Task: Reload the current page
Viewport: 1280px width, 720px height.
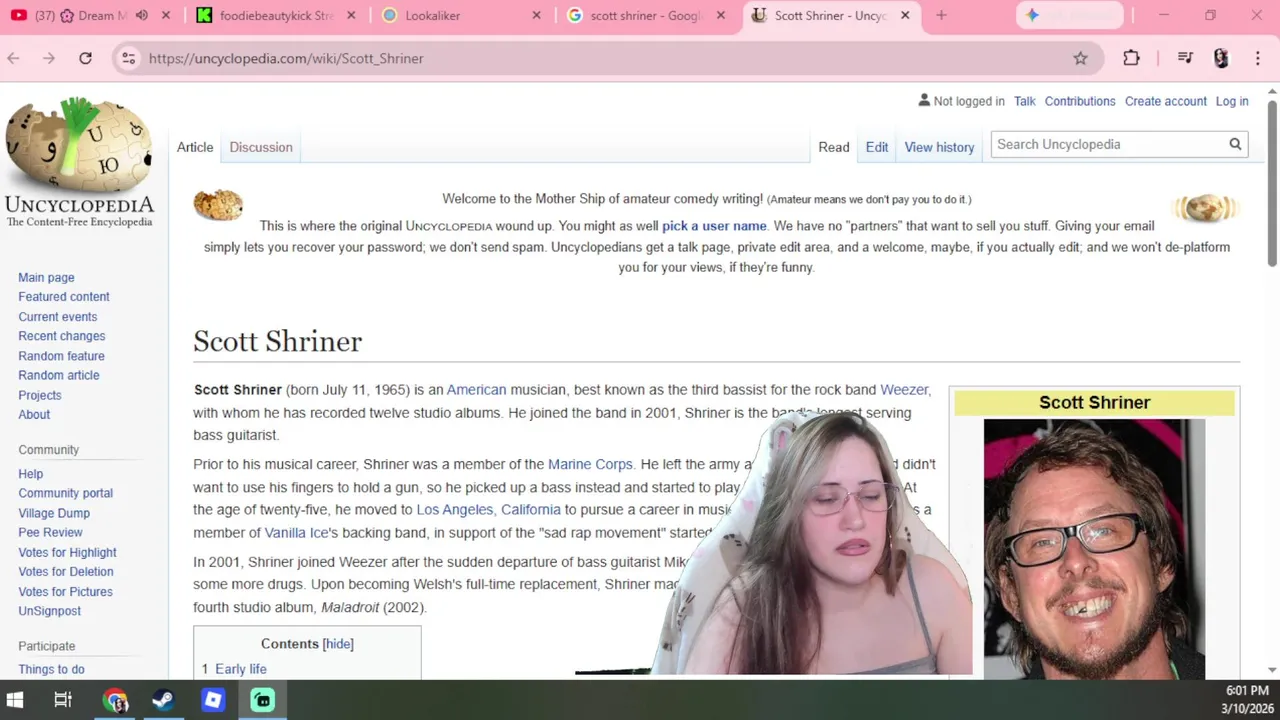Action: pos(85,58)
